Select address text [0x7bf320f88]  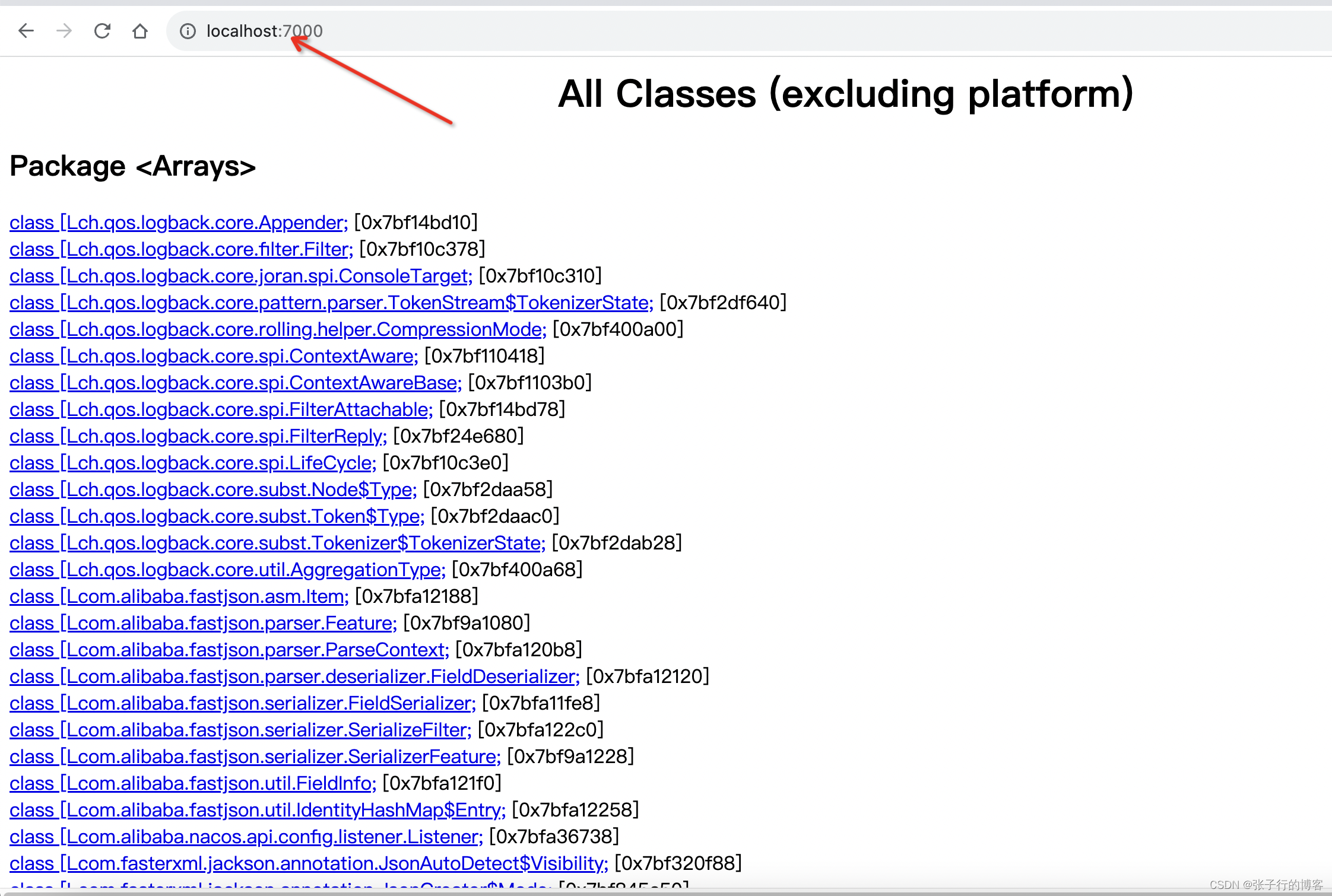tap(678, 863)
